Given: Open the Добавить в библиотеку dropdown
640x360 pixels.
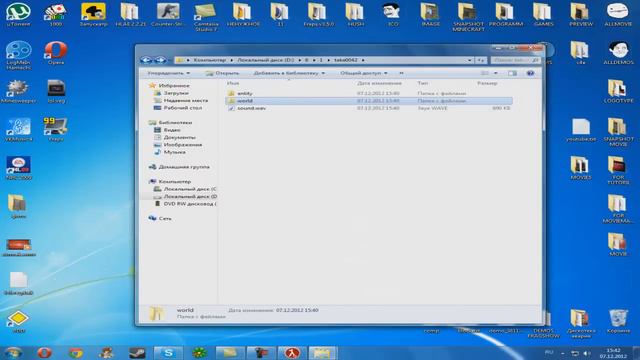Looking at the screenshot, I should click(289, 73).
